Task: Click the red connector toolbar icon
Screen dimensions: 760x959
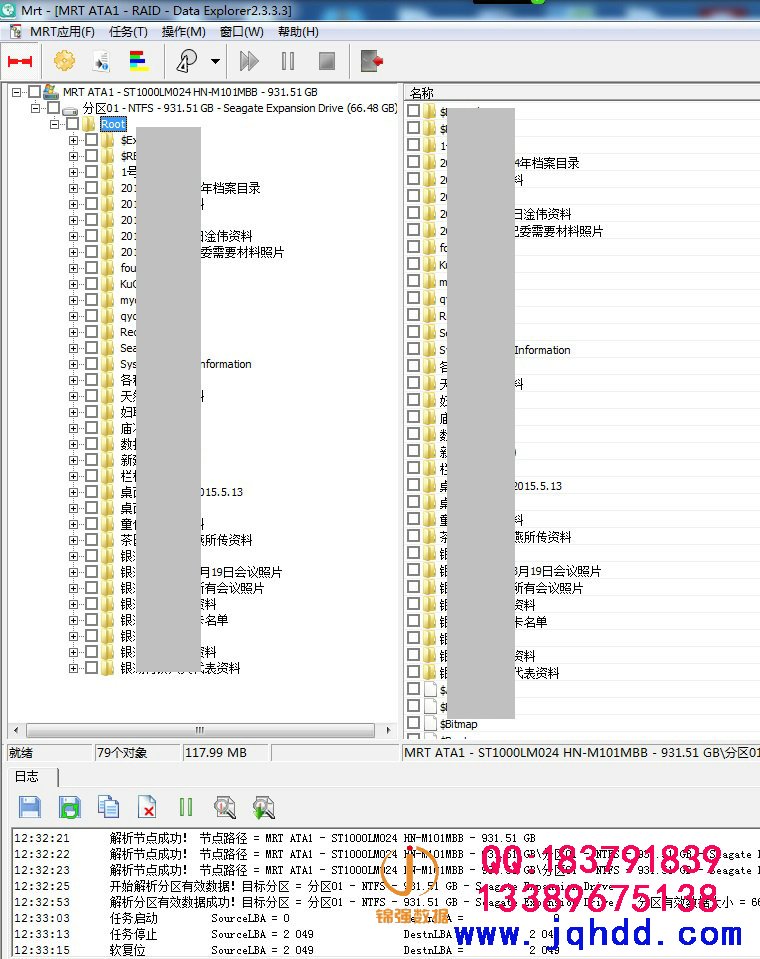Action: (x=20, y=61)
